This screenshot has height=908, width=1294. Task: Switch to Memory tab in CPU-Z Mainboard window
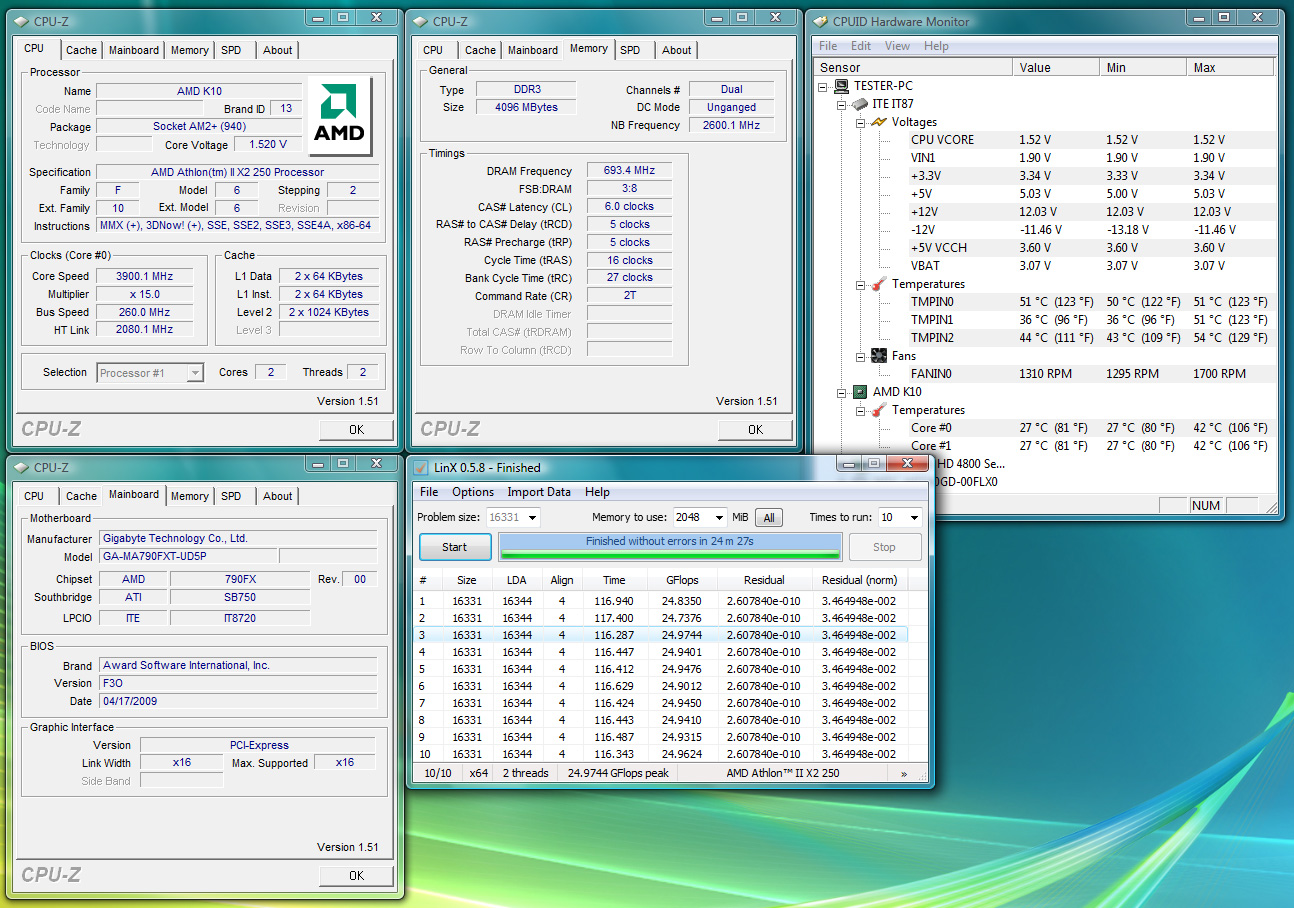(190, 496)
